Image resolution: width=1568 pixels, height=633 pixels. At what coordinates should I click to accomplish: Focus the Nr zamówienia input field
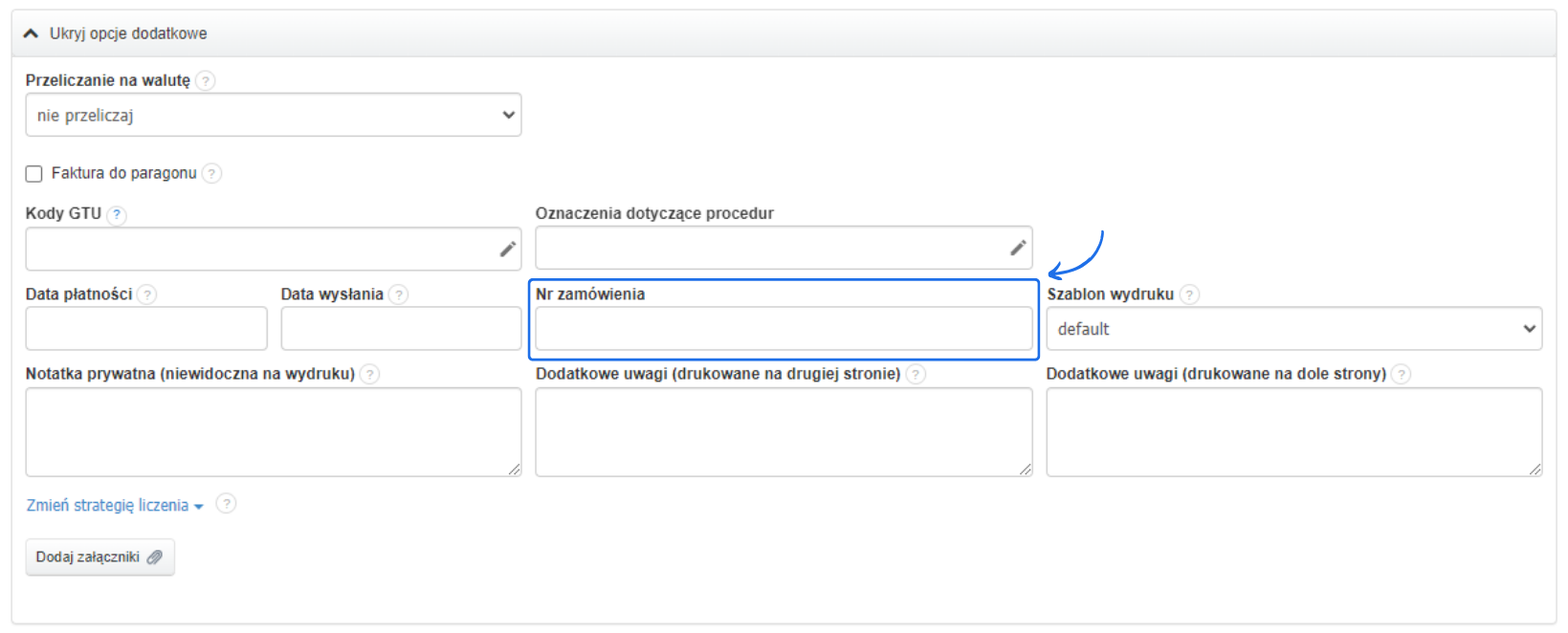tap(783, 329)
